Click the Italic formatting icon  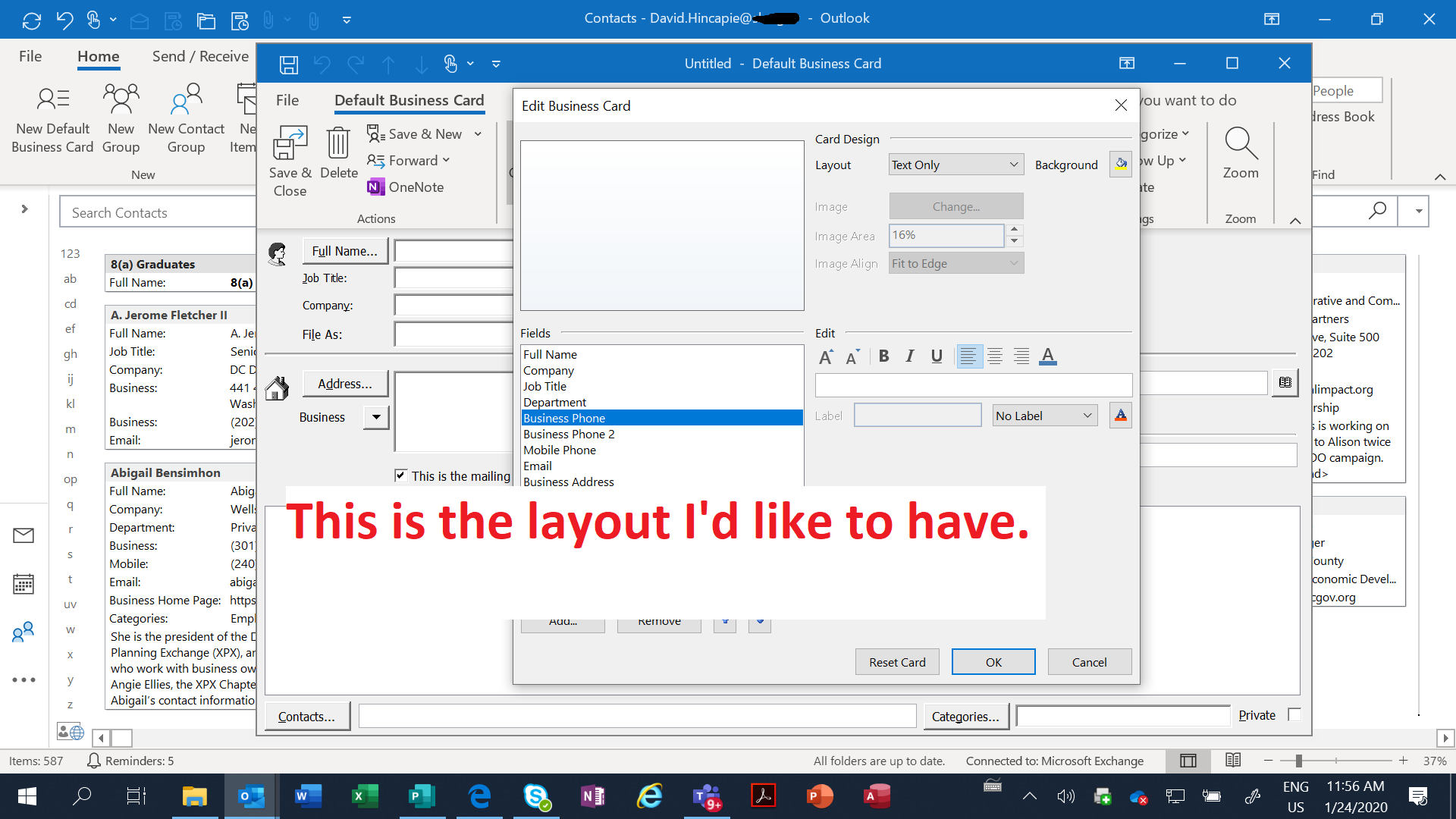click(x=910, y=356)
